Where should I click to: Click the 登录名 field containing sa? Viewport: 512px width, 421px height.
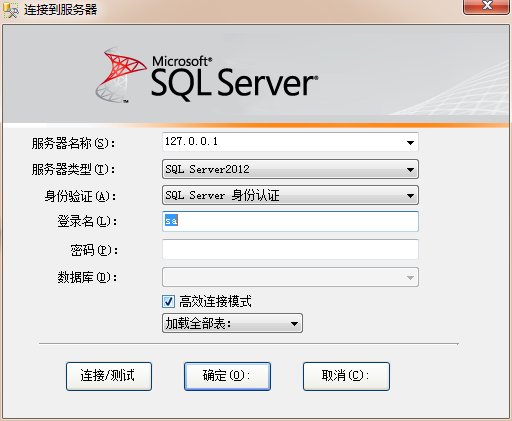coord(290,221)
